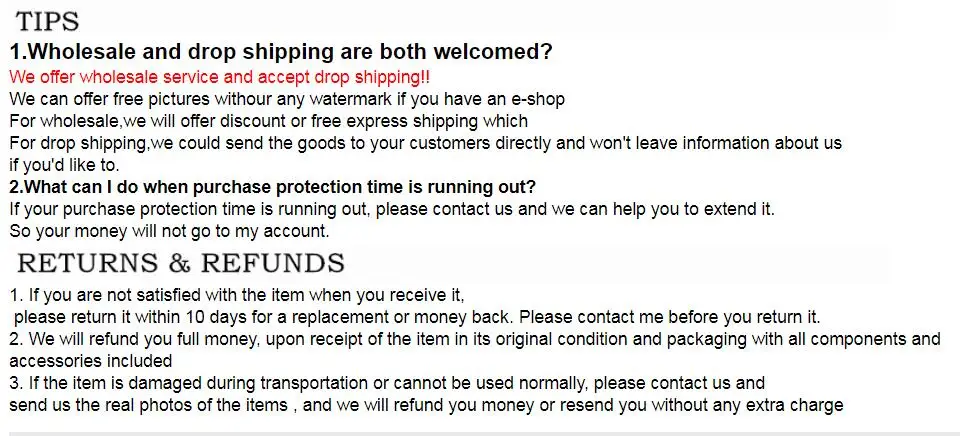Image resolution: width=960 pixels, height=436 pixels.
Task: Click the "if you'd like to." line
Action: point(64,165)
